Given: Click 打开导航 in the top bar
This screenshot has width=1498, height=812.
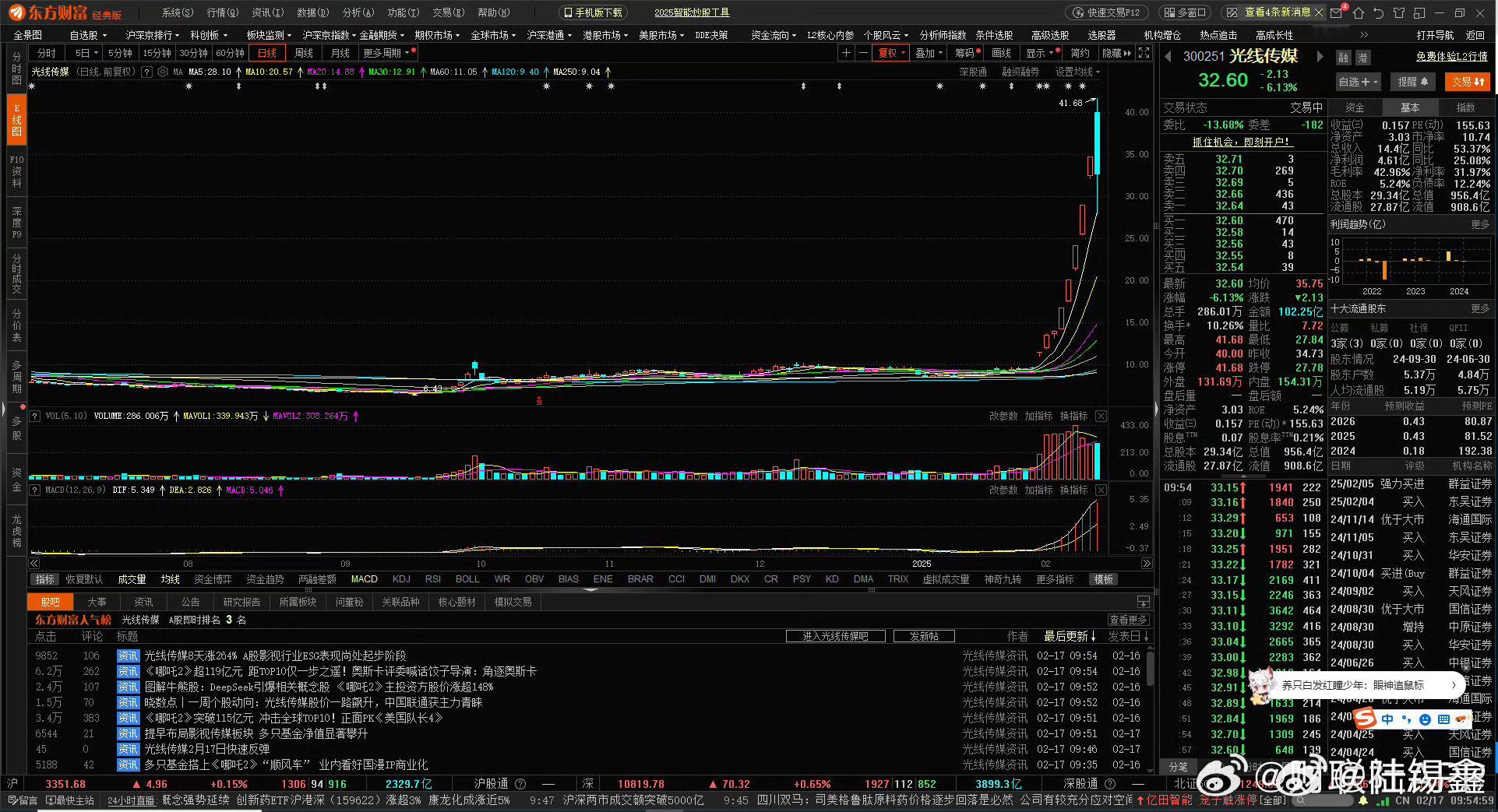Looking at the screenshot, I should 1435,35.
